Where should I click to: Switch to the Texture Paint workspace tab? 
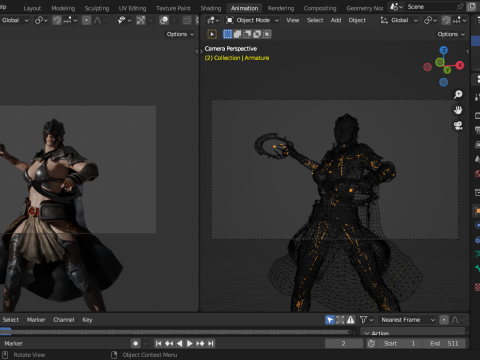(173, 8)
